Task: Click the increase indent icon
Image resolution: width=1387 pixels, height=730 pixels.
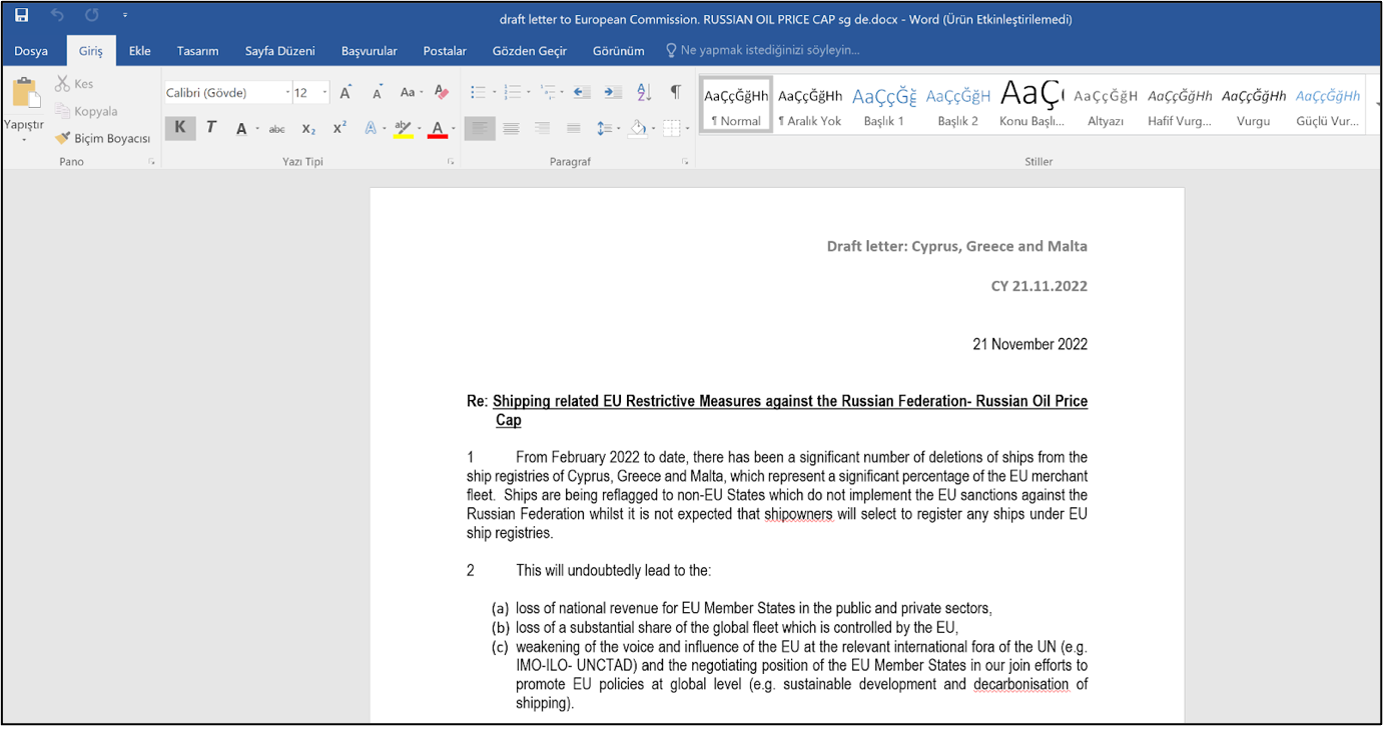Action: (614, 92)
